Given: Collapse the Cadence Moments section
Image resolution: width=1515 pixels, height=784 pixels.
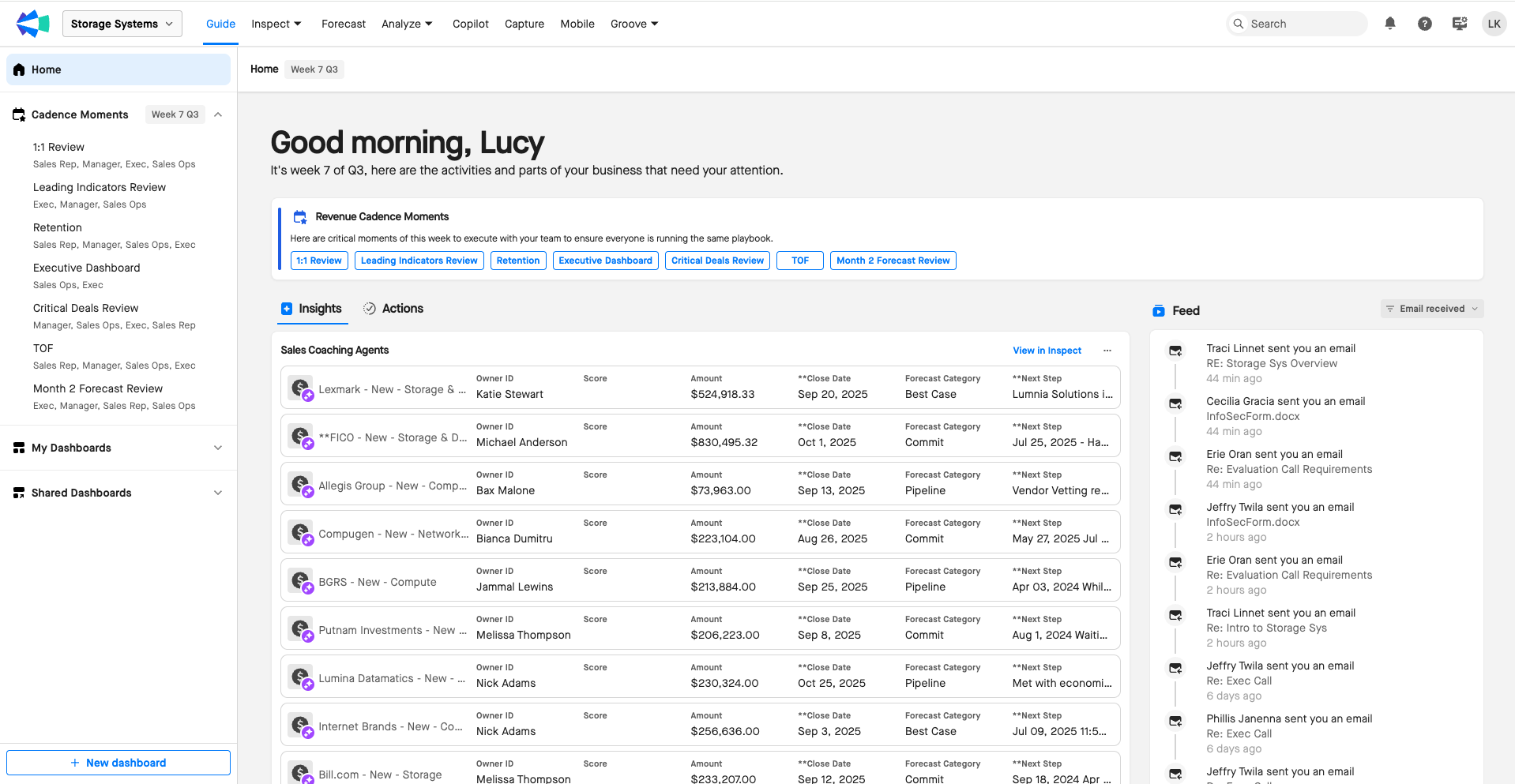Looking at the screenshot, I should click(218, 114).
